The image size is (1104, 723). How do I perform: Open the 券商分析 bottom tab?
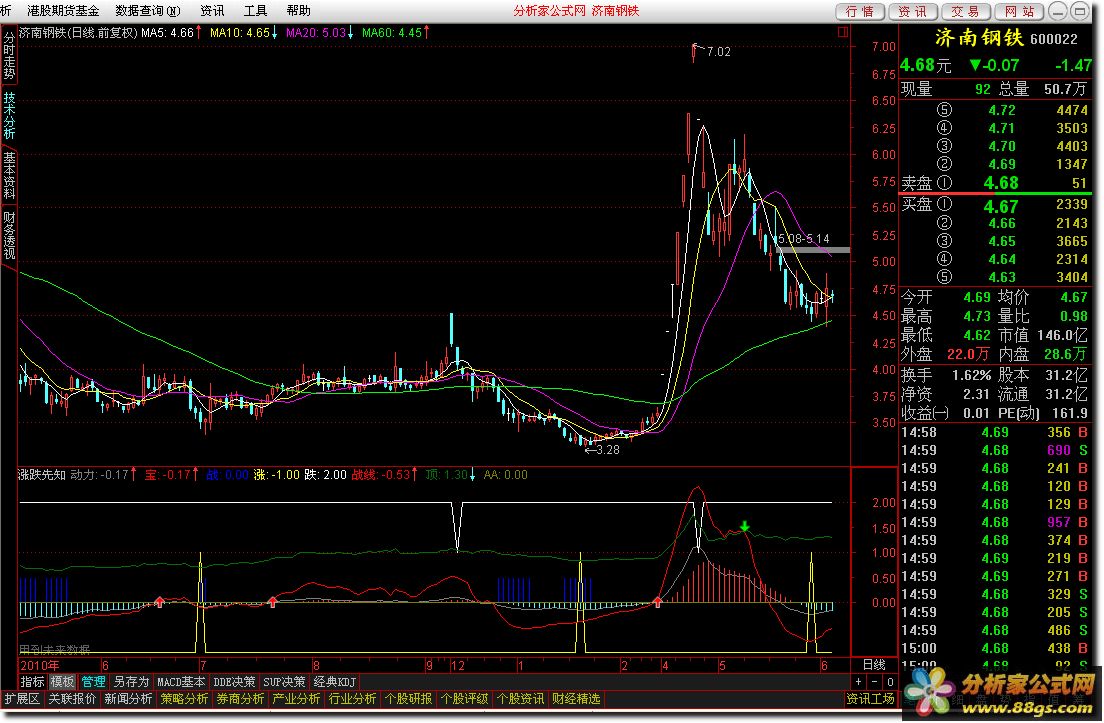point(240,698)
